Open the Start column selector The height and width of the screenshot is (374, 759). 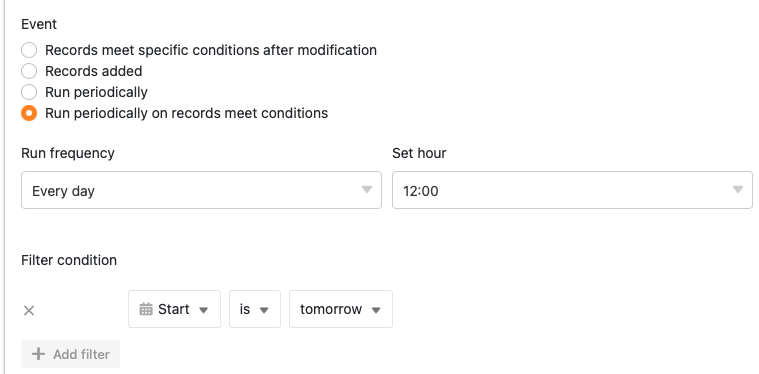174,309
